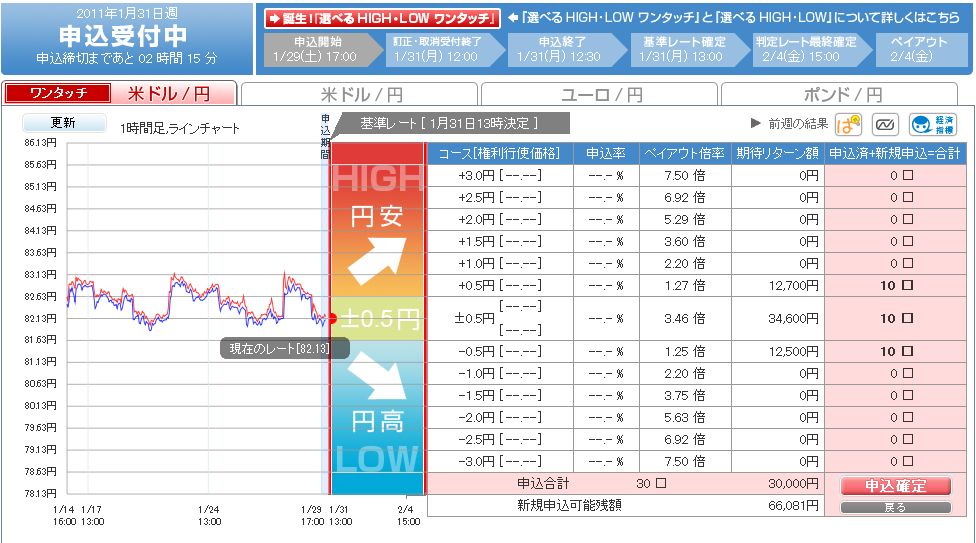Click the 更新 refresh button
This screenshot has height=543, width=976.
pyautogui.click(x=63, y=124)
